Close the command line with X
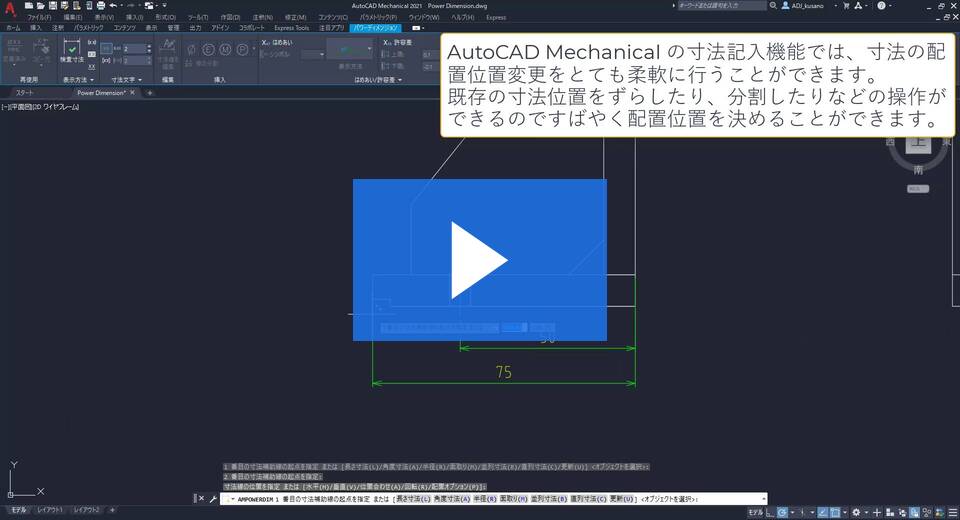This screenshot has width=960, height=520. 201,499
